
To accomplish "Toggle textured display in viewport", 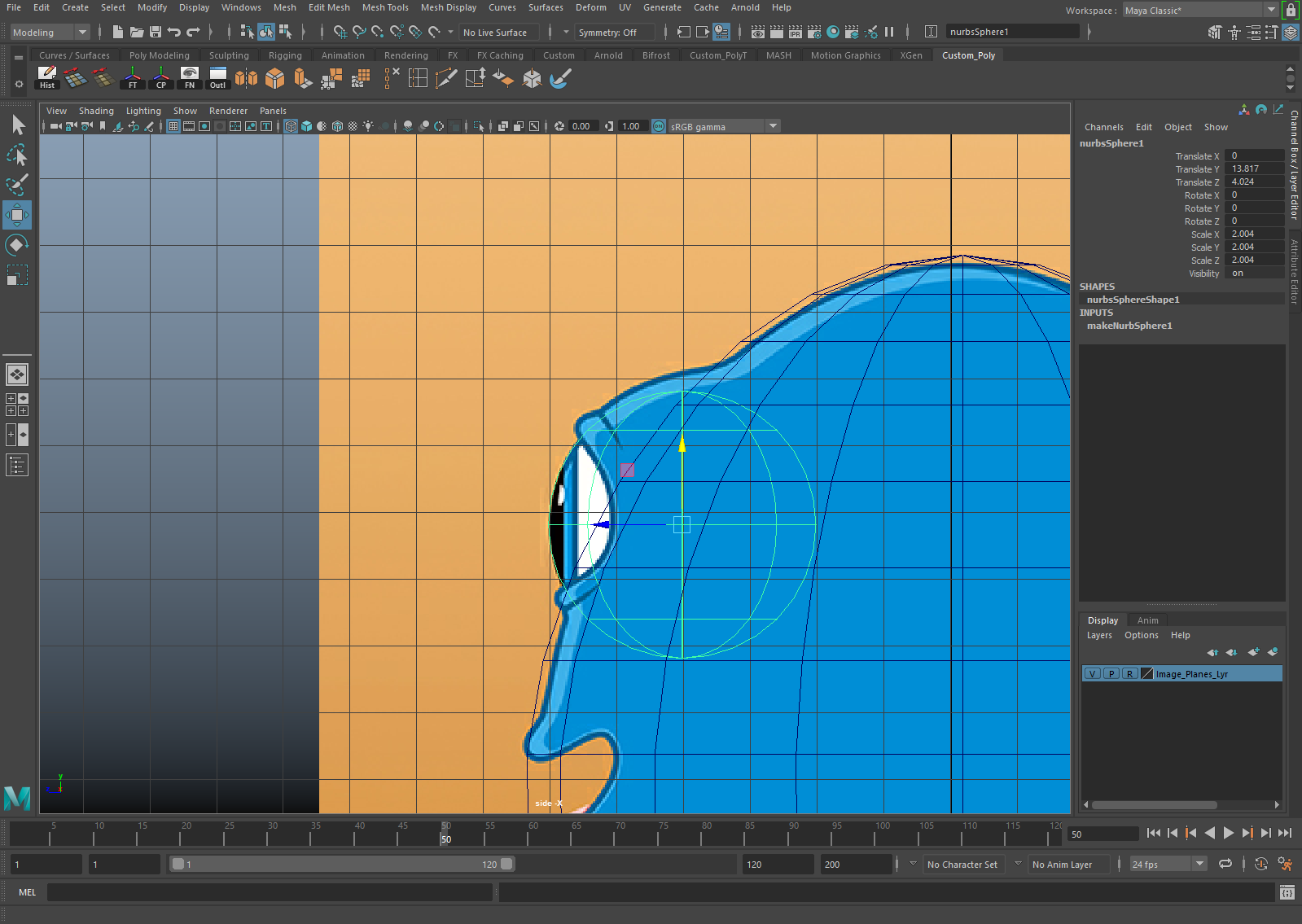I will (353, 126).
